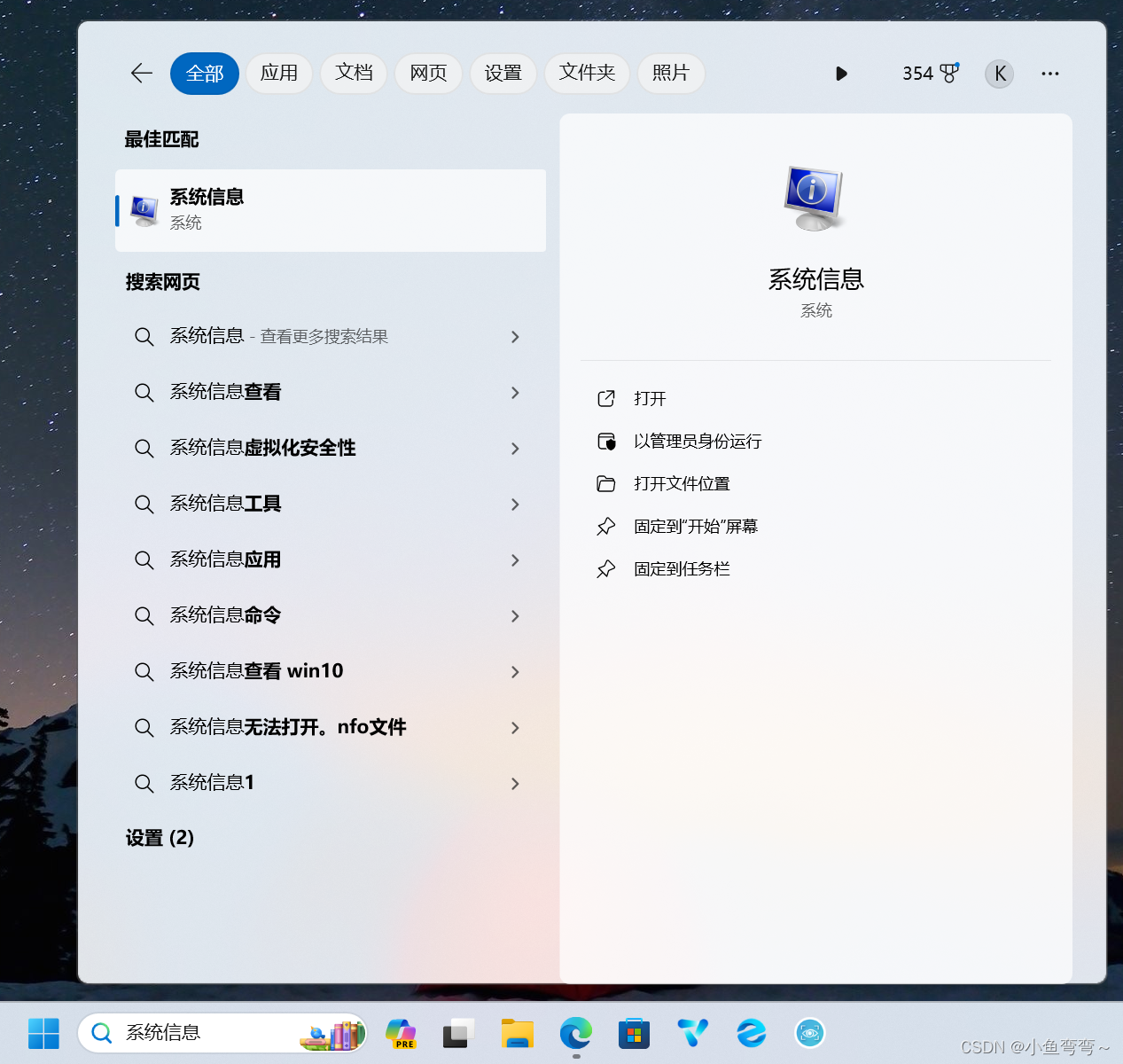The height and width of the screenshot is (1064, 1123).
Task: Open the K user account avatar
Action: [x=1000, y=74]
